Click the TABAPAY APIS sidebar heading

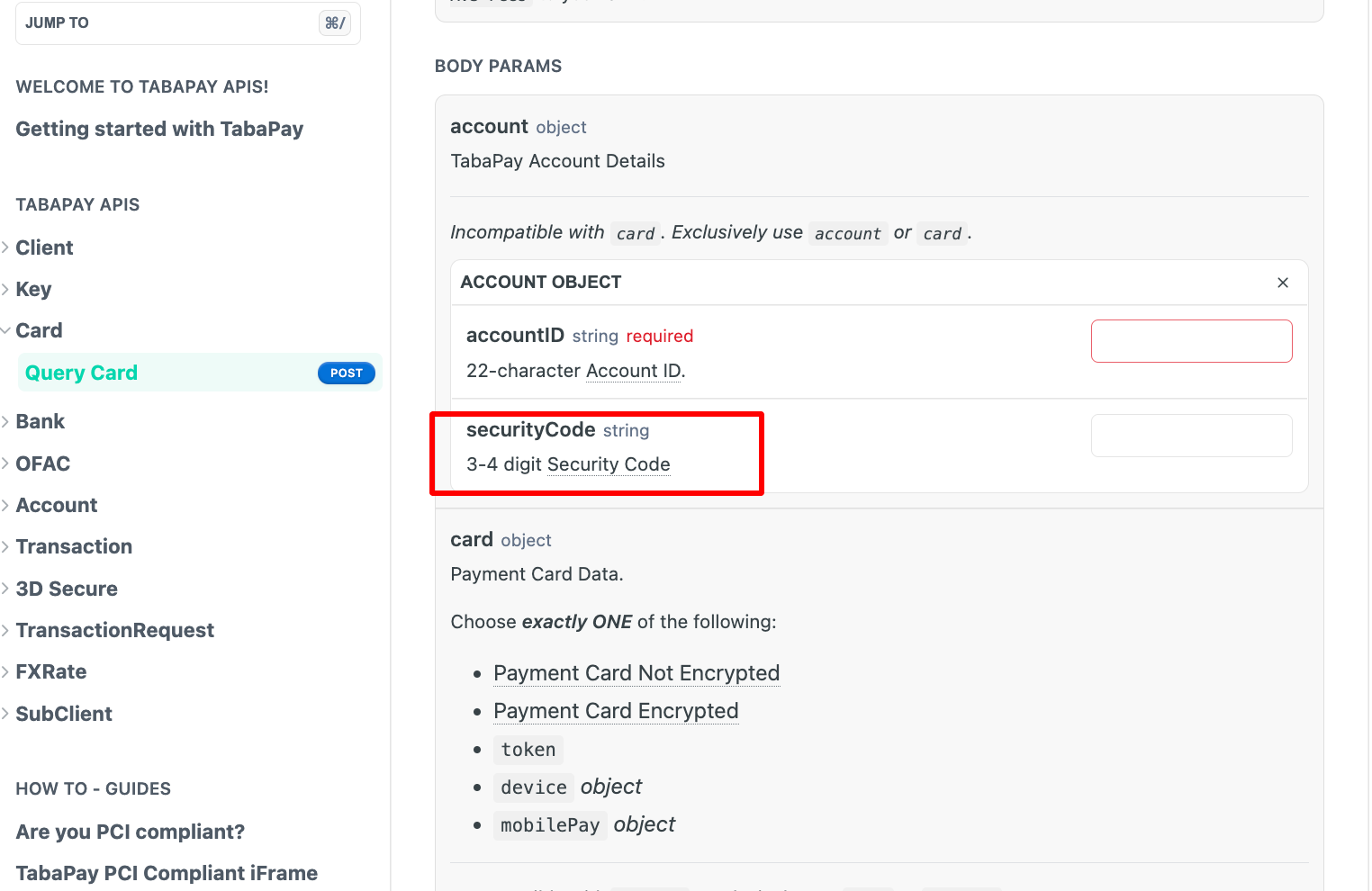(77, 204)
